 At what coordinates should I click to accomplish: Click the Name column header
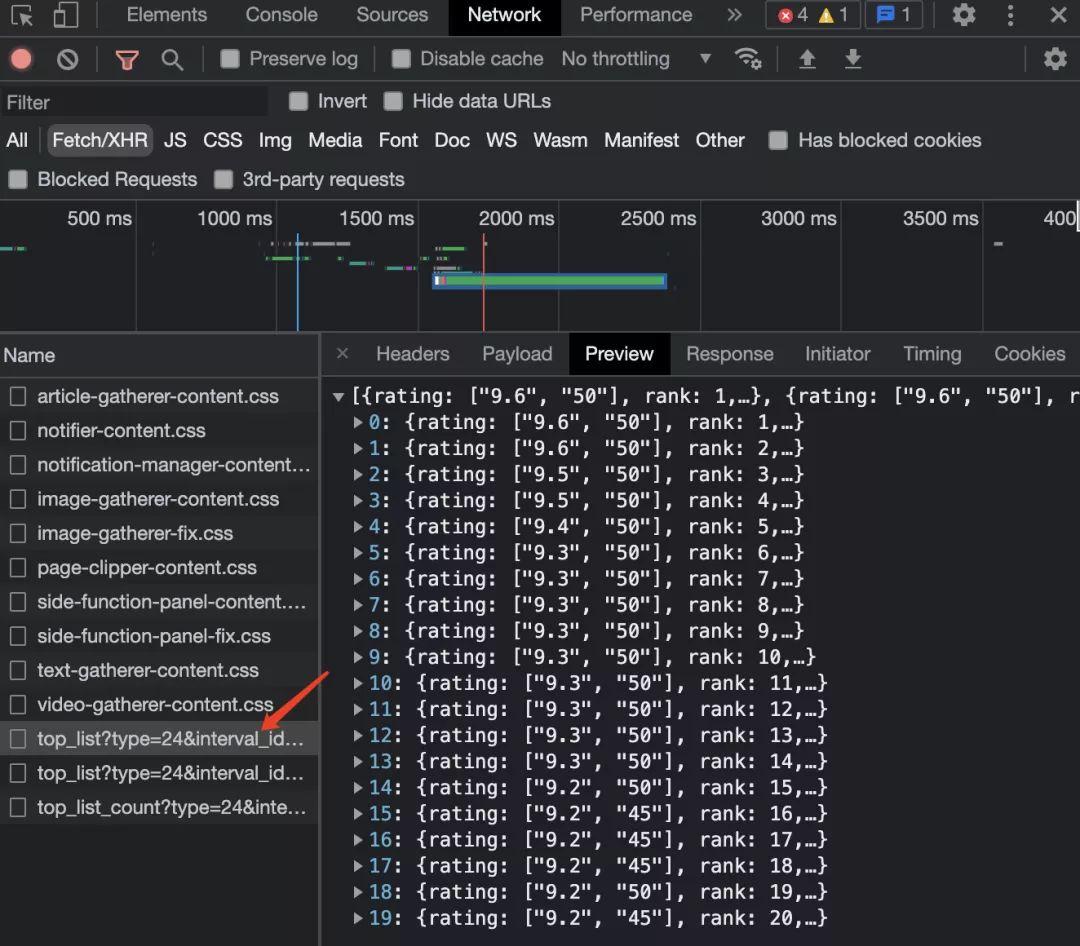click(x=159, y=356)
